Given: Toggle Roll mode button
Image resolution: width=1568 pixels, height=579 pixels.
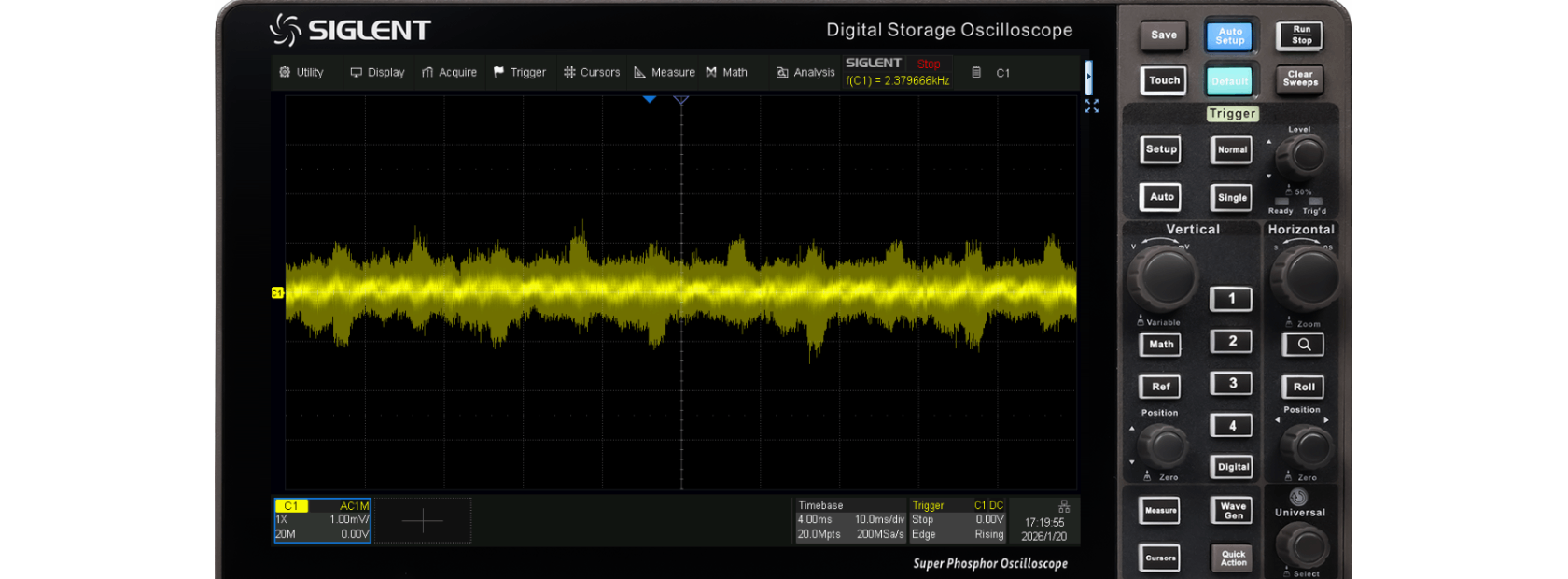Looking at the screenshot, I should [x=1303, y=387].
